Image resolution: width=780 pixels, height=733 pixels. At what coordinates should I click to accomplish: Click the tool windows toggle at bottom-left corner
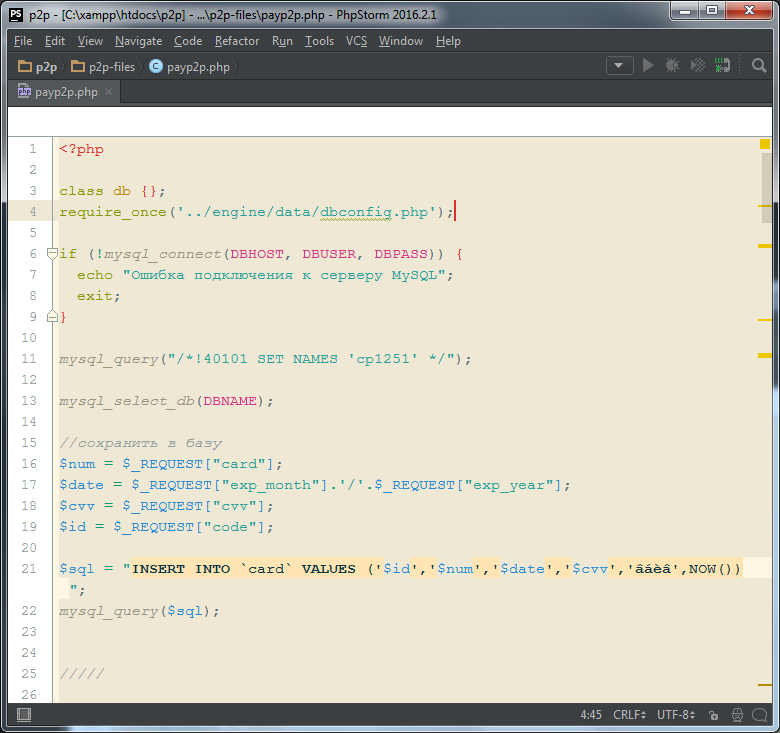[x=23, y=715]
